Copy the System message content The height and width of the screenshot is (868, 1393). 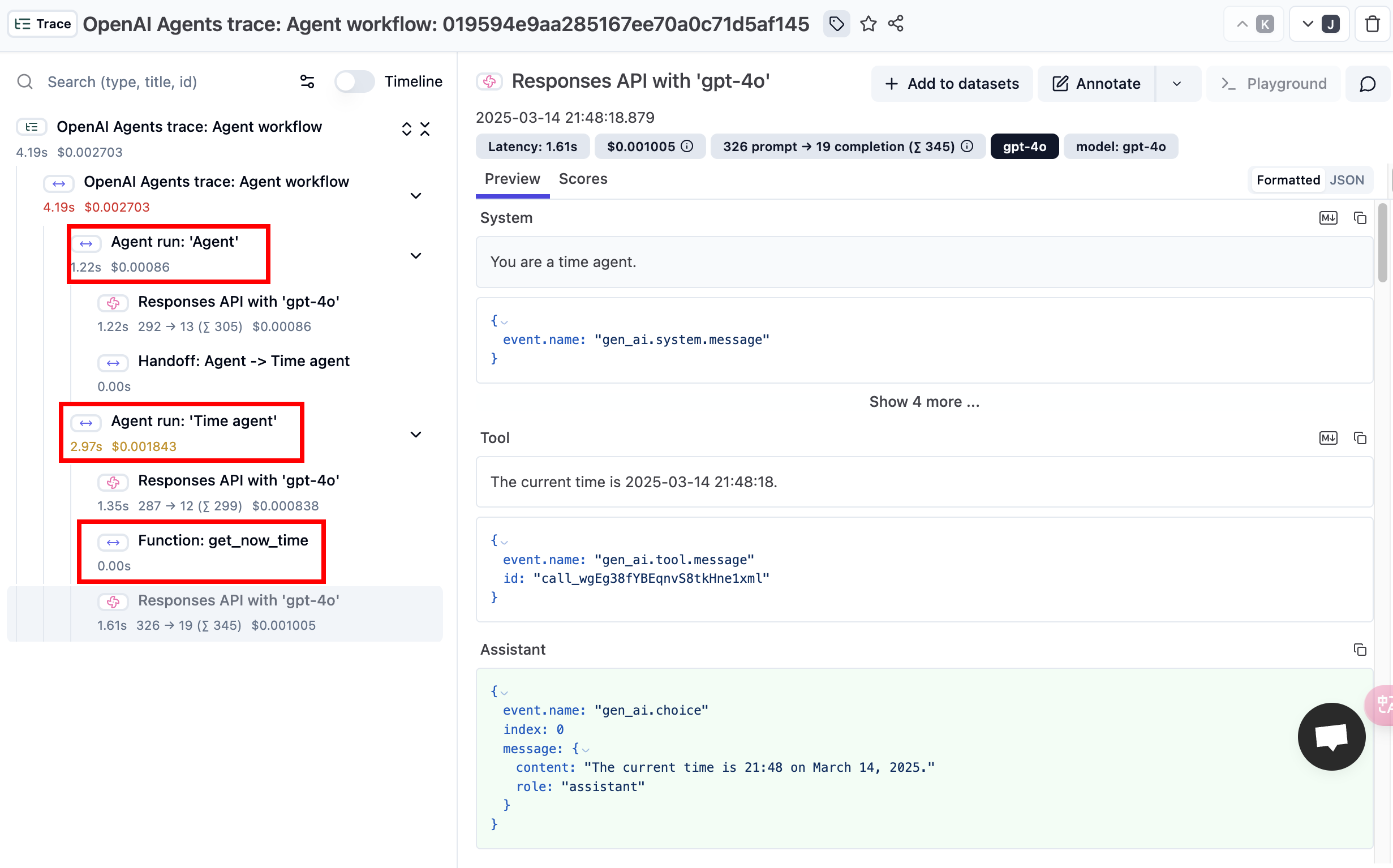(1360, 218)
